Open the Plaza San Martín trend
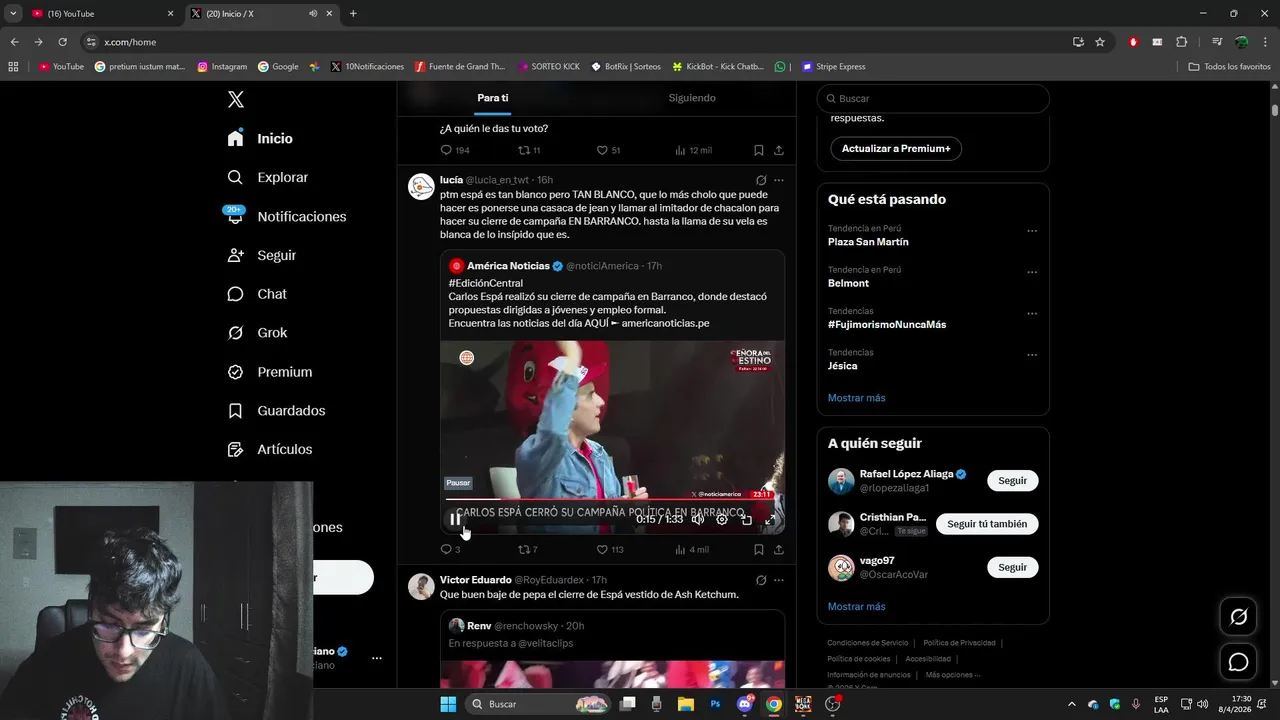The image size is (1280, 720). [868, 242]
